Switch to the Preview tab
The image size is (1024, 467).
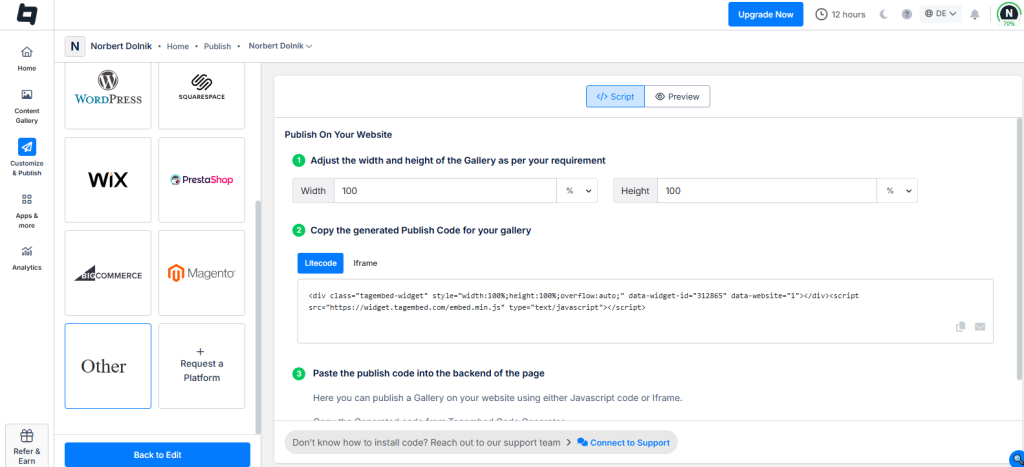click(x=677, y=96)
